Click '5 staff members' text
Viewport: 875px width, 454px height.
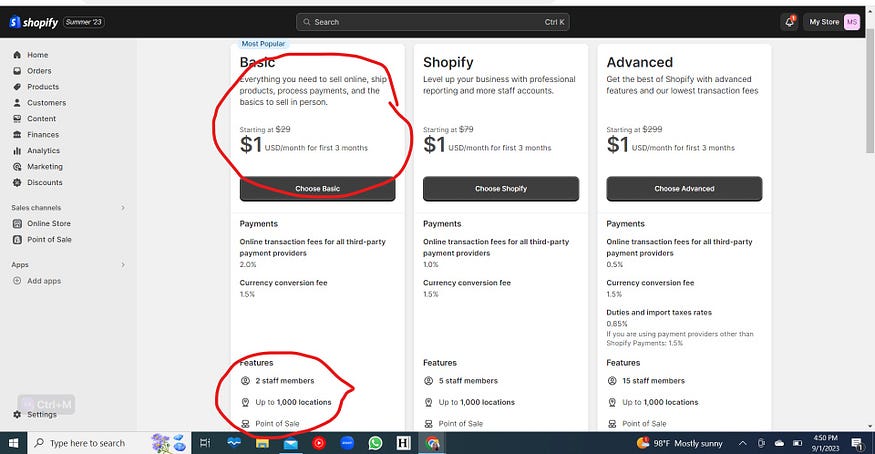pyautogui.click(x=468, y=381)
